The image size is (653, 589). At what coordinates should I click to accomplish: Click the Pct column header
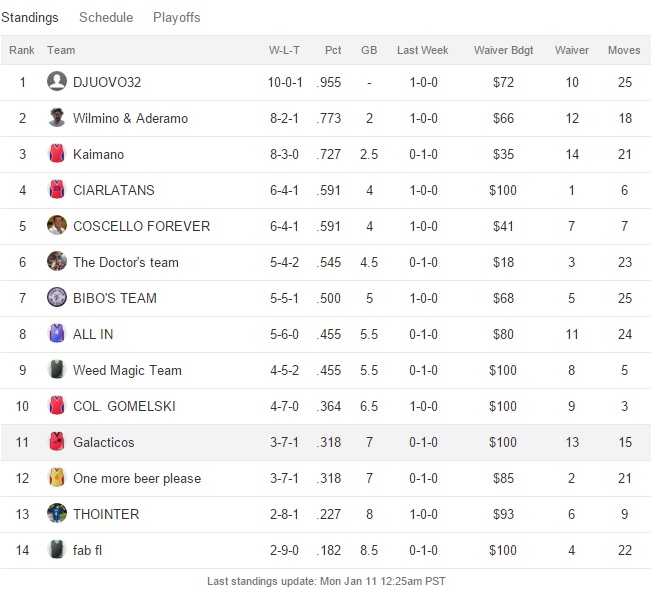pyautogui.click(x=333, y=50)
